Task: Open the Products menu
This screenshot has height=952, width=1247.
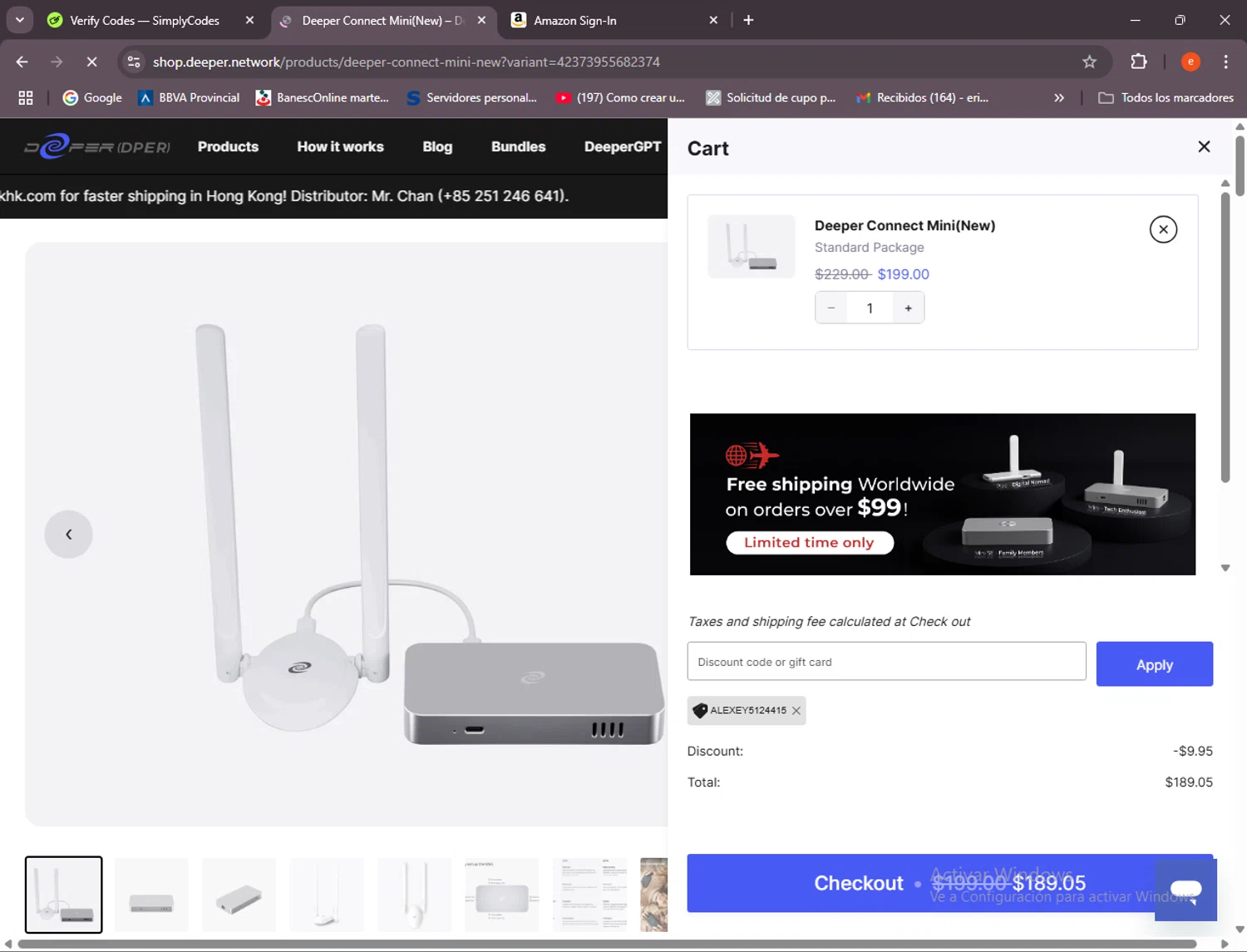Action: [228, 147]
